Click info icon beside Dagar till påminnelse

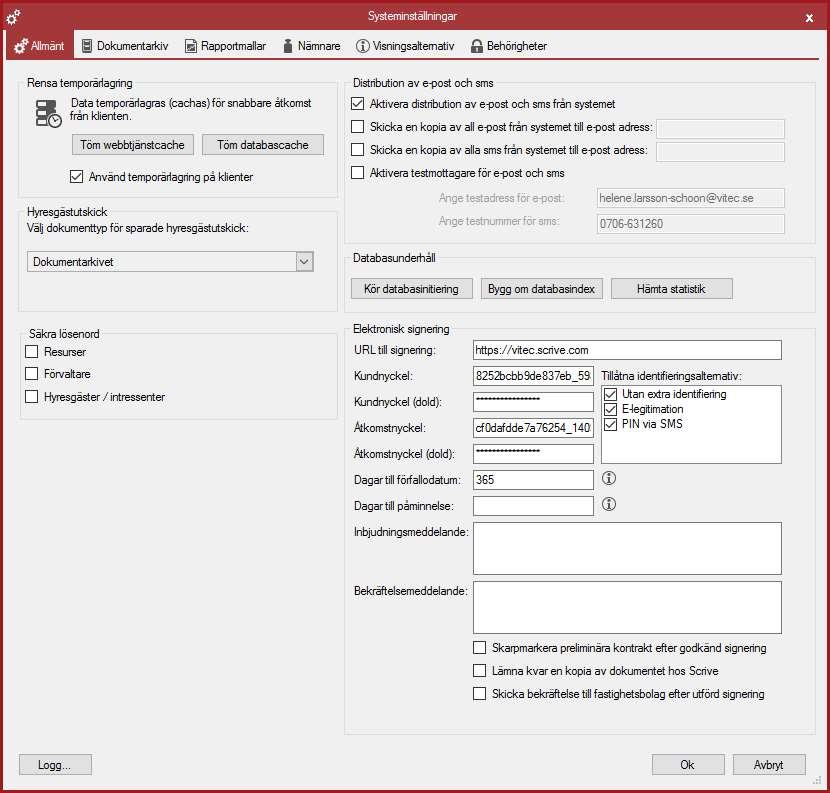[x=609, y=504]
